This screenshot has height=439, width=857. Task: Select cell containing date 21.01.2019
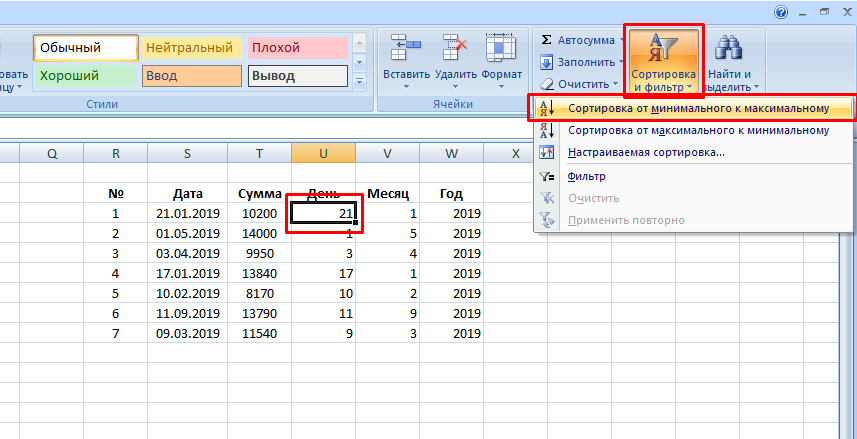click(x=187, y=213)
